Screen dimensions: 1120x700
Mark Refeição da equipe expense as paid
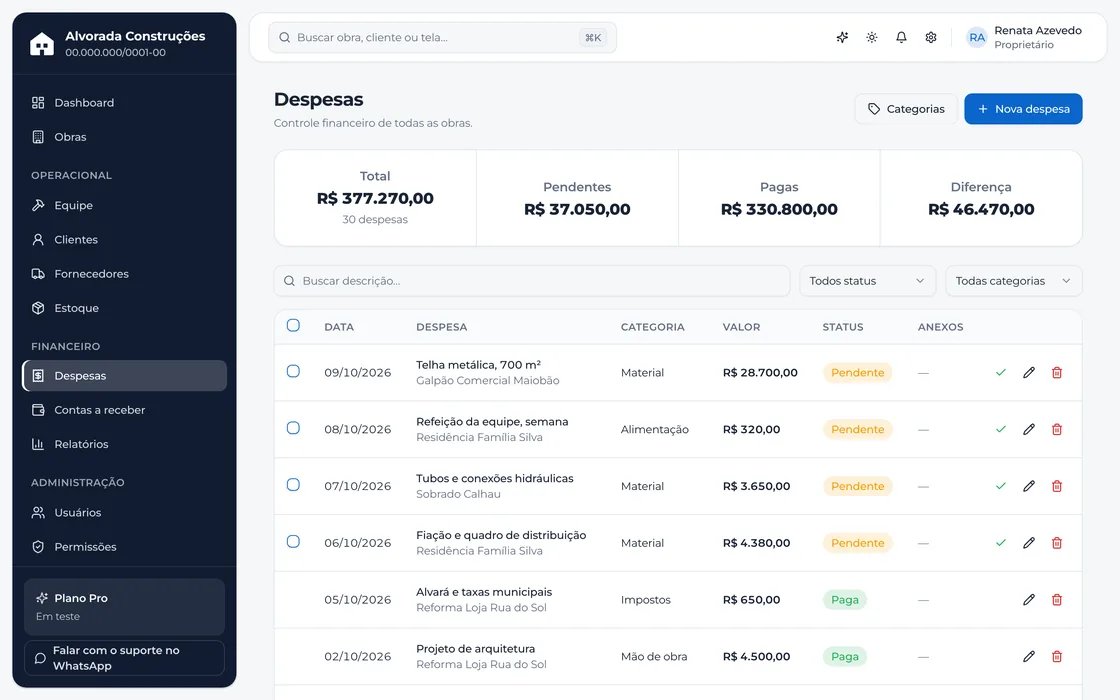pos(1001,429)
